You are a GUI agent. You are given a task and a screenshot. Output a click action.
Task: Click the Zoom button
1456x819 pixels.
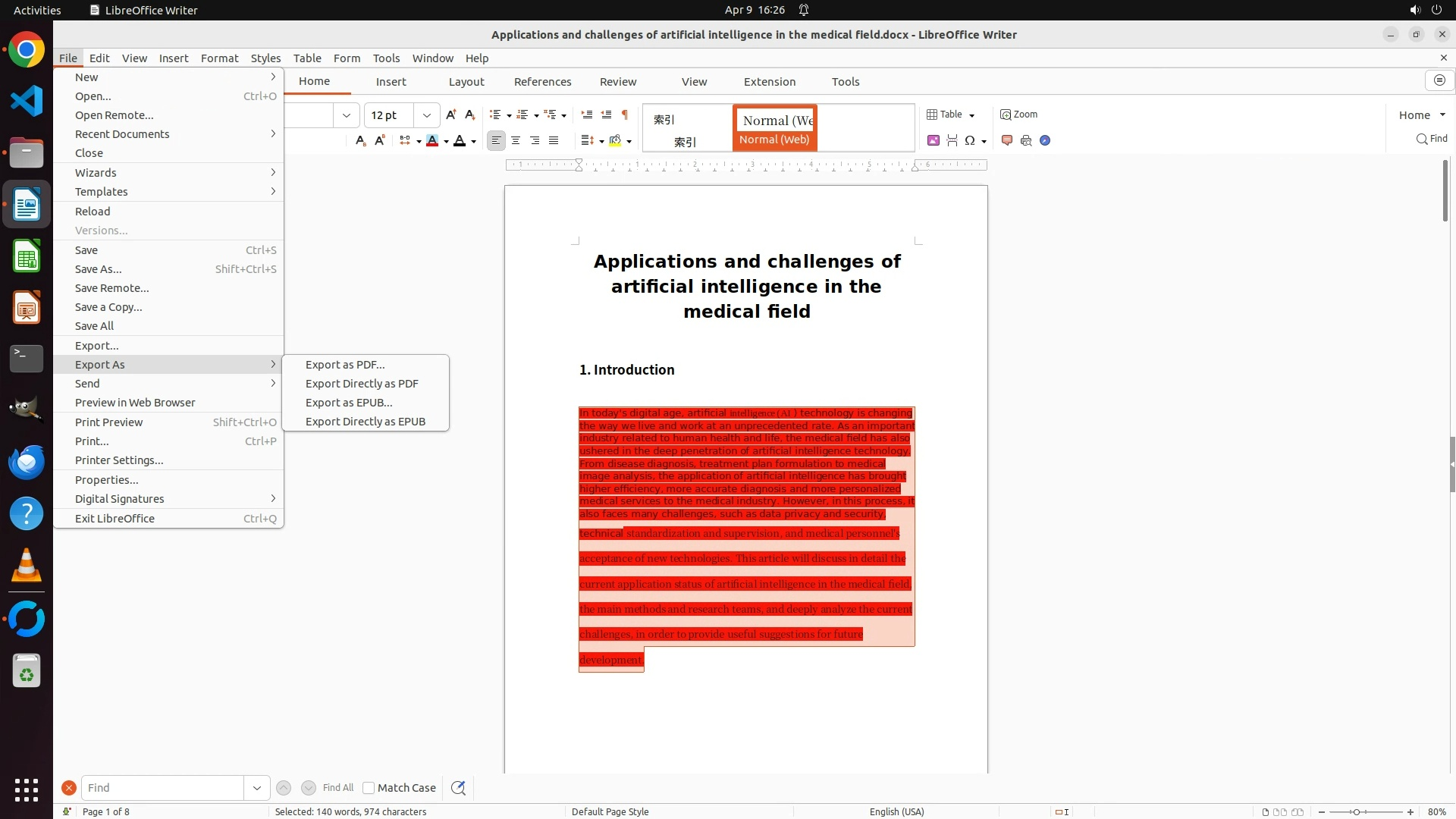(x=1018, y=115)
